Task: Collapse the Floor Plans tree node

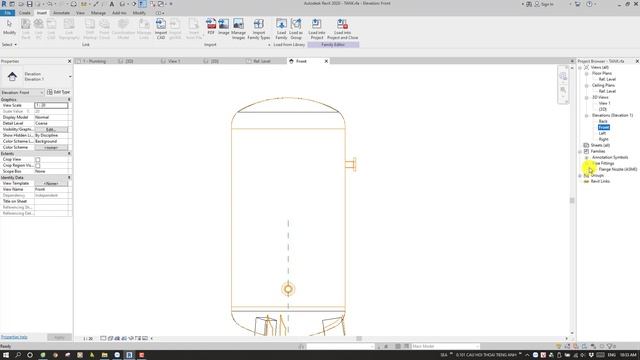Action: (x=587, y=73)
